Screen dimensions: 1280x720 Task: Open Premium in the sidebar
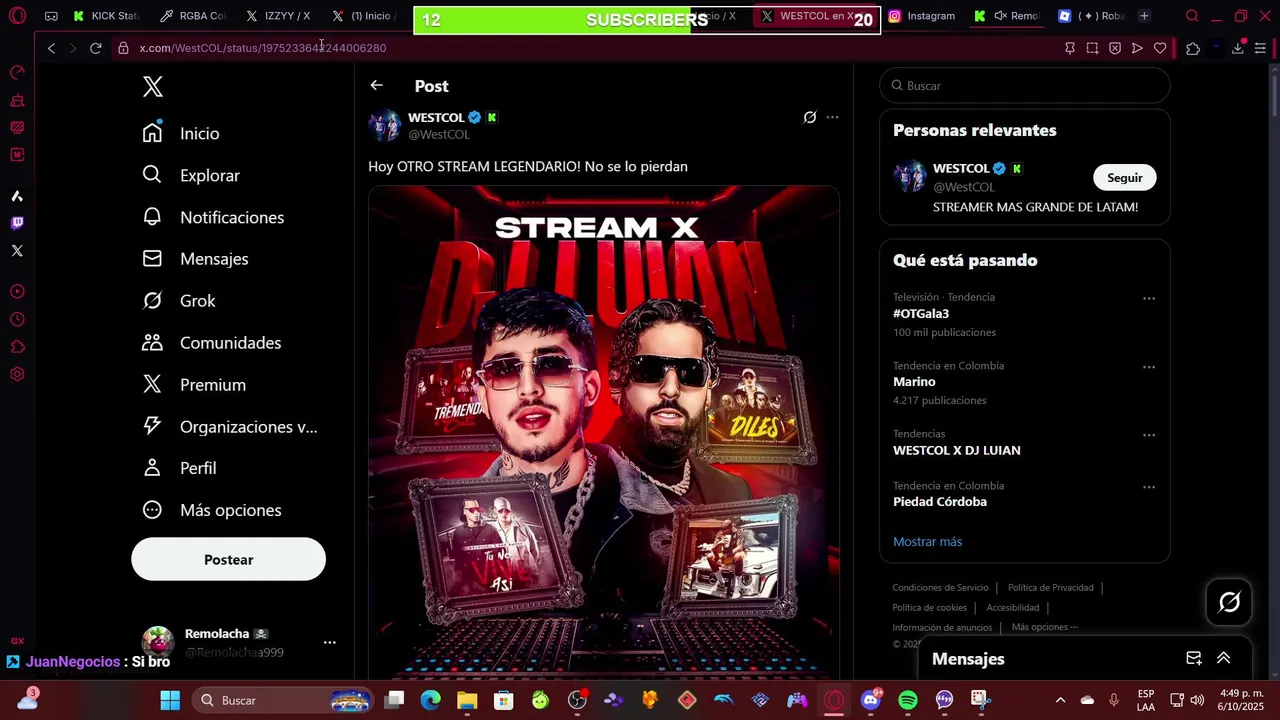point(194,385)
